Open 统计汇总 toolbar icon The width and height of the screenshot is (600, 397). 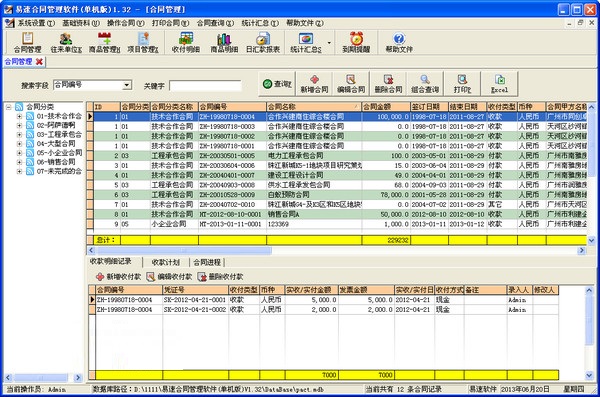[x=305, y=42]
